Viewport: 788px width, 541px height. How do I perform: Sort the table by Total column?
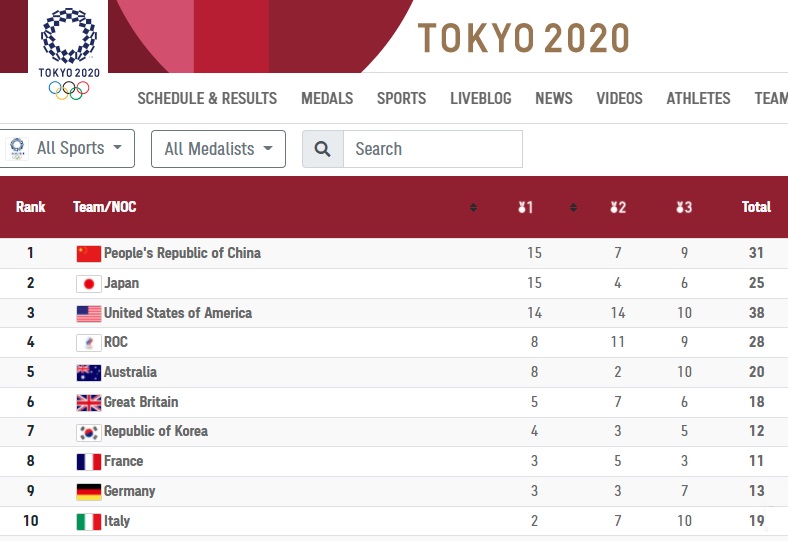coord(756,207)
